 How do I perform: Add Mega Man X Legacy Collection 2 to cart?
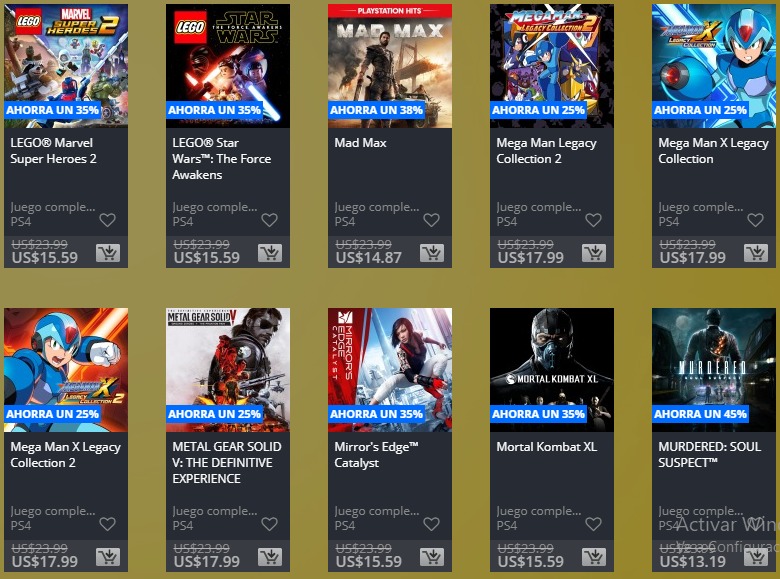click(x=108, y=557)
